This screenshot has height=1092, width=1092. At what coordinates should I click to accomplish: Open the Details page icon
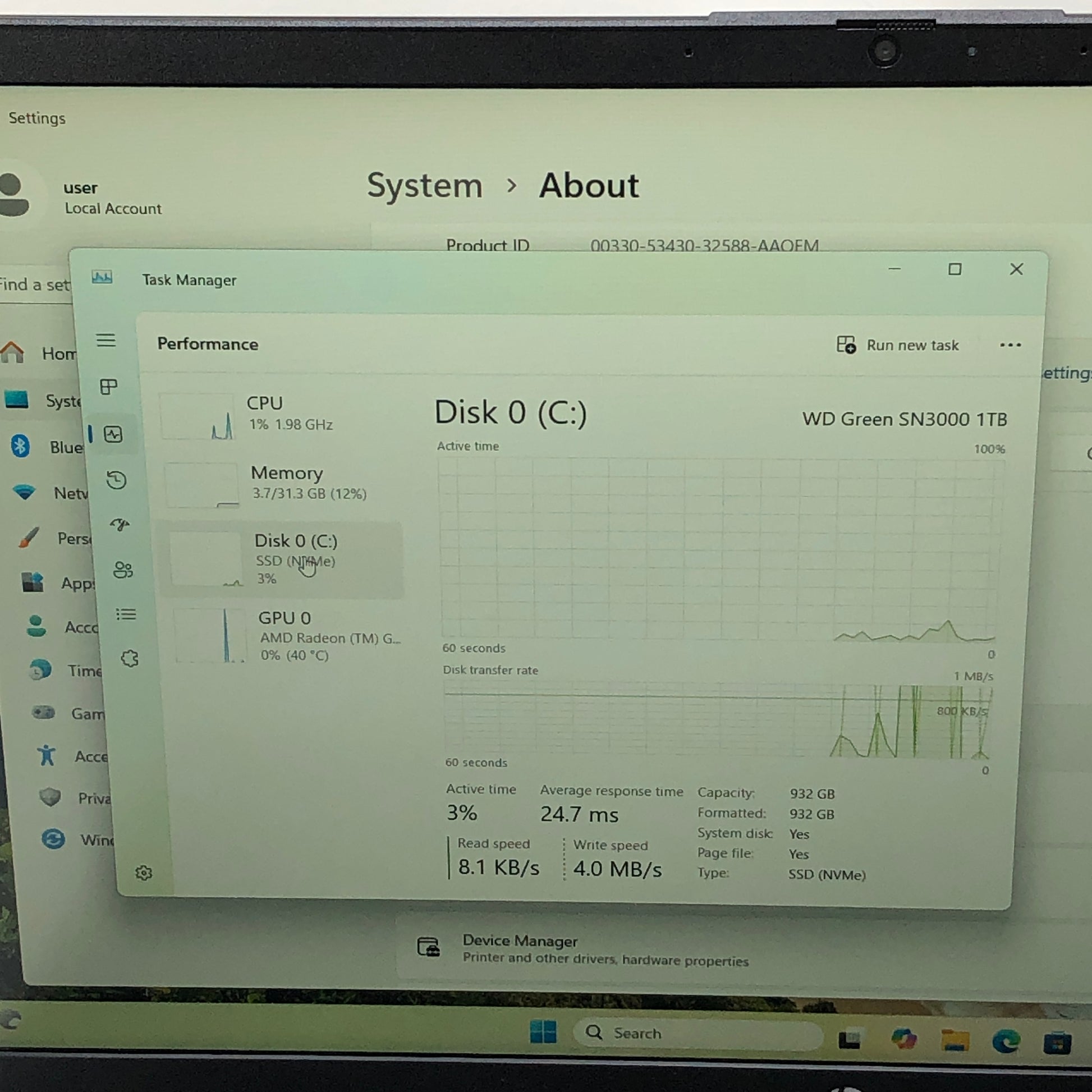[126, 614]
